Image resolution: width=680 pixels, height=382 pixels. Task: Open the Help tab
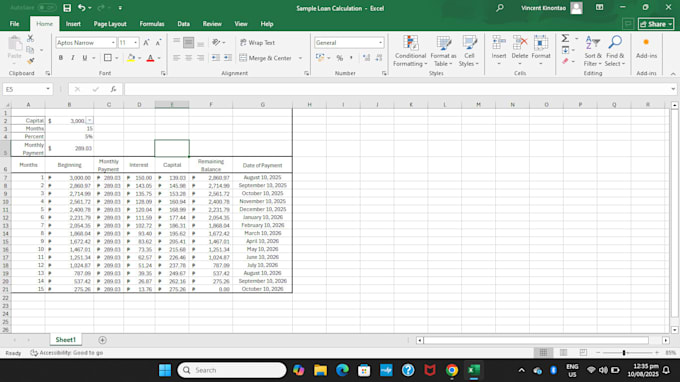[x=267, y=24]
